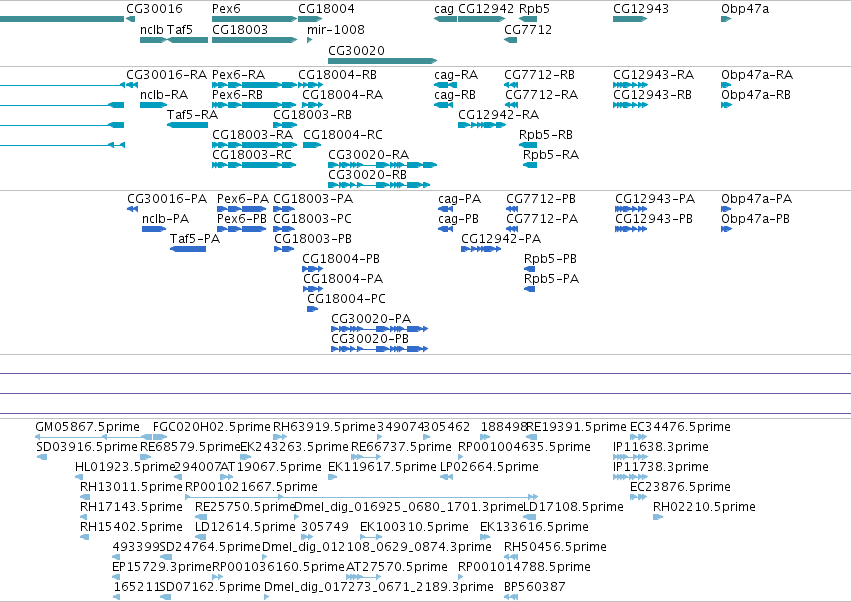Click the "CG18004" gene label

[326, 9]
